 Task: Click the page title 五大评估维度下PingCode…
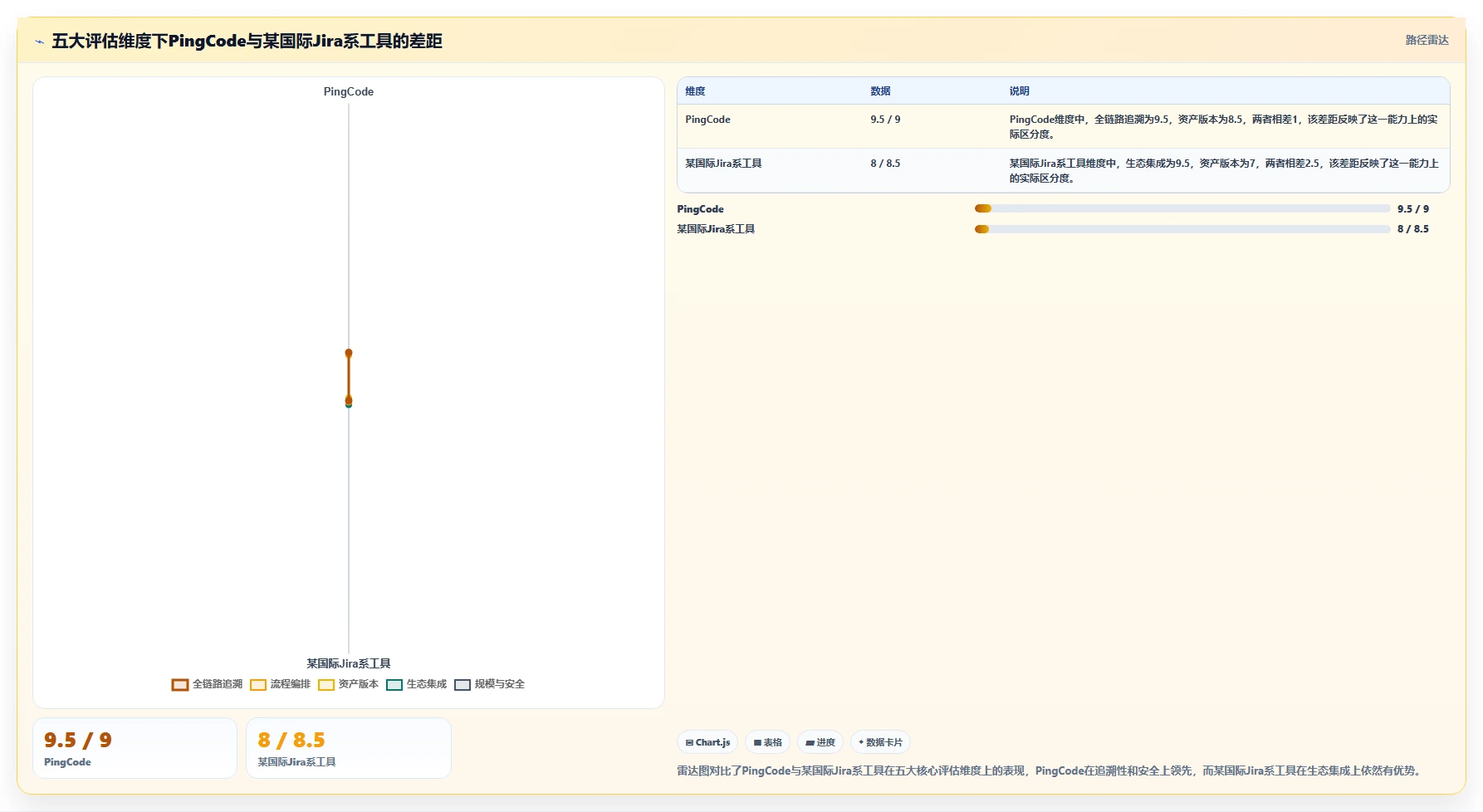click(x=247, y=42)
